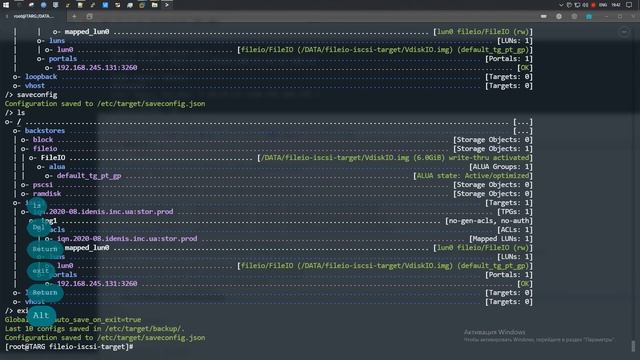Image resolution: width=640 pixels, height=360 pixels.
Task: Click the top 'vhost' tree entry
Action: (x=35, y=86)
